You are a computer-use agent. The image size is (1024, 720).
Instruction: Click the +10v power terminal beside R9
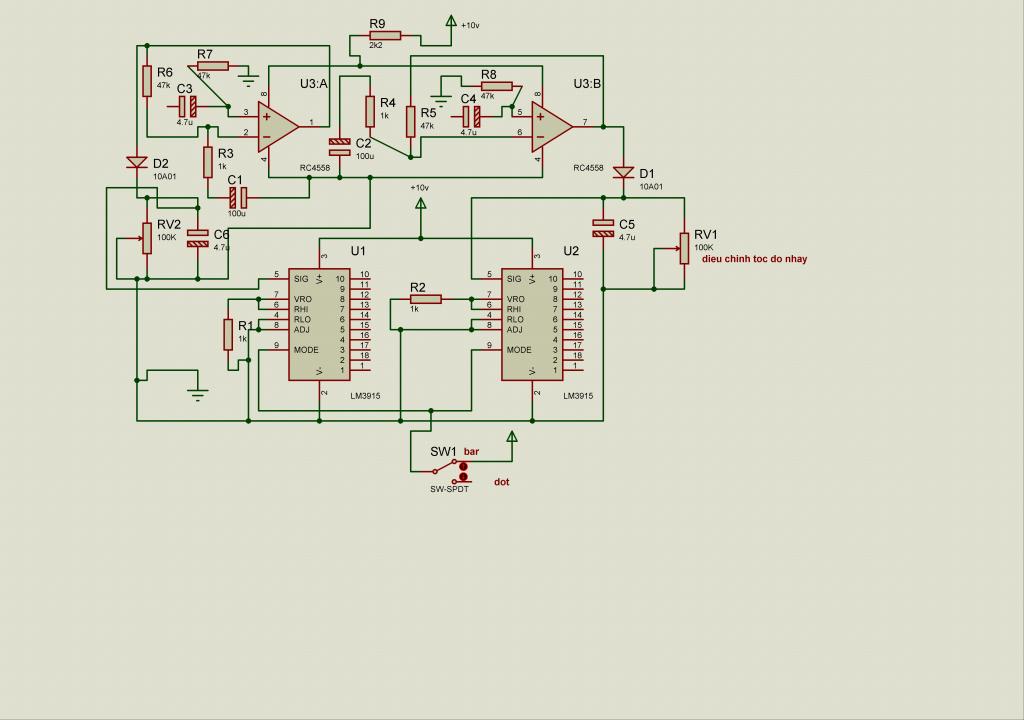pyautogui.click(x=450, y=22)
